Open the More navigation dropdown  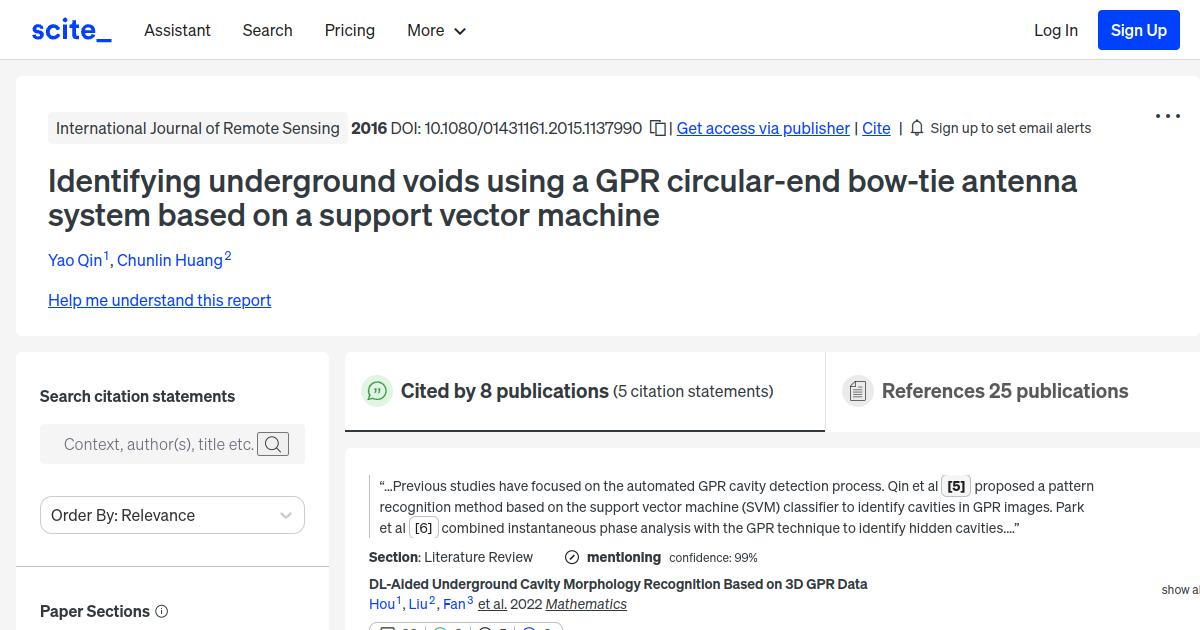(x=436, y=30)
